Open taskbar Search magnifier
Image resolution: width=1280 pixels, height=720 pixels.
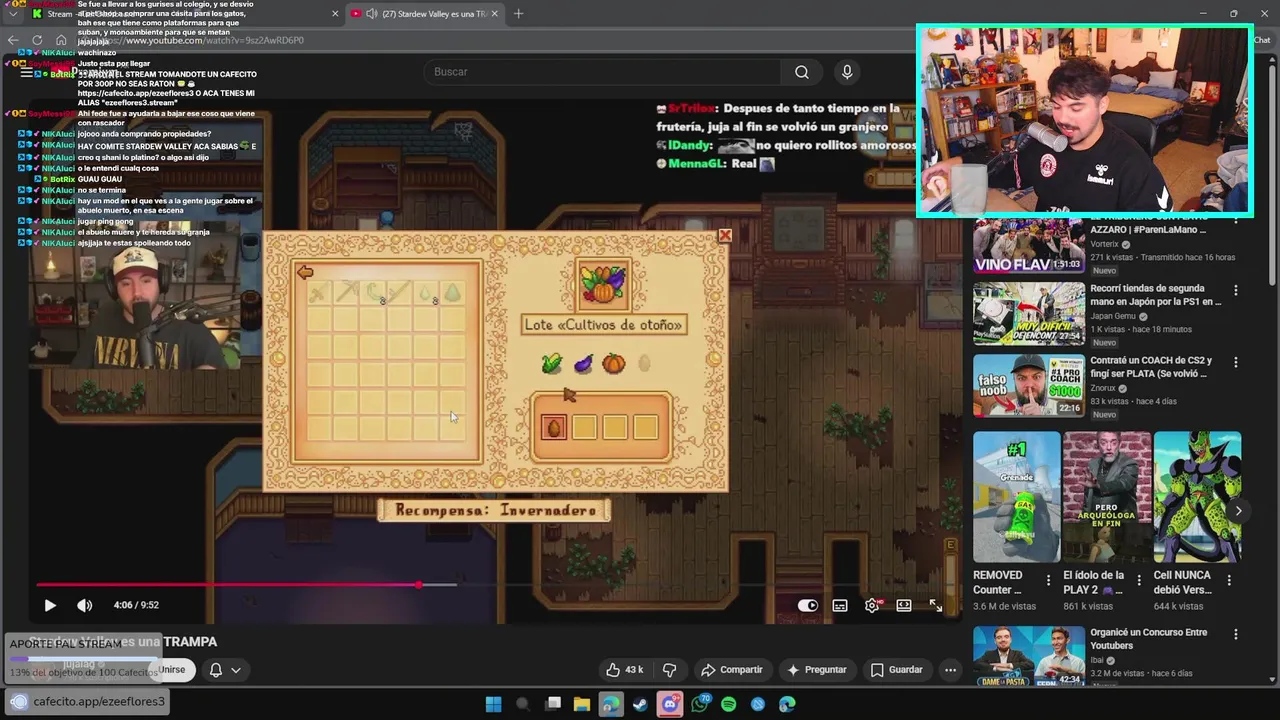pos(523,704)
